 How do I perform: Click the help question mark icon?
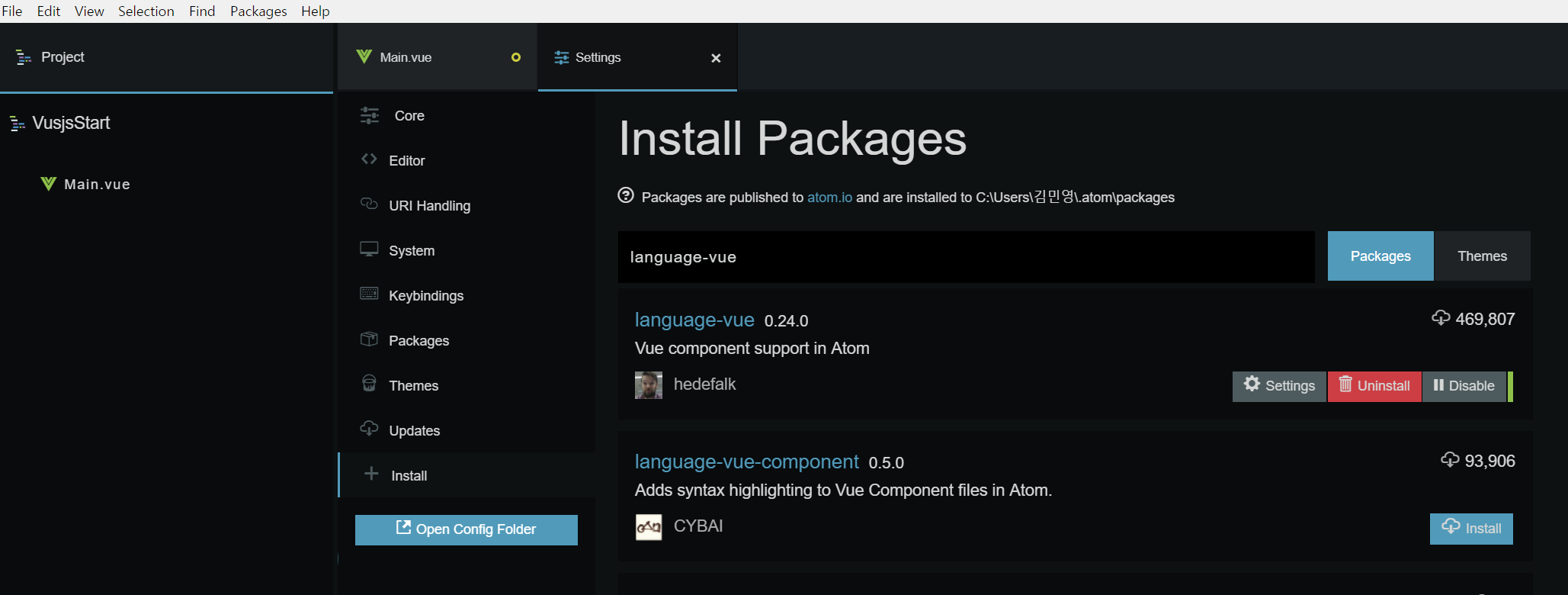coord(626,195)
